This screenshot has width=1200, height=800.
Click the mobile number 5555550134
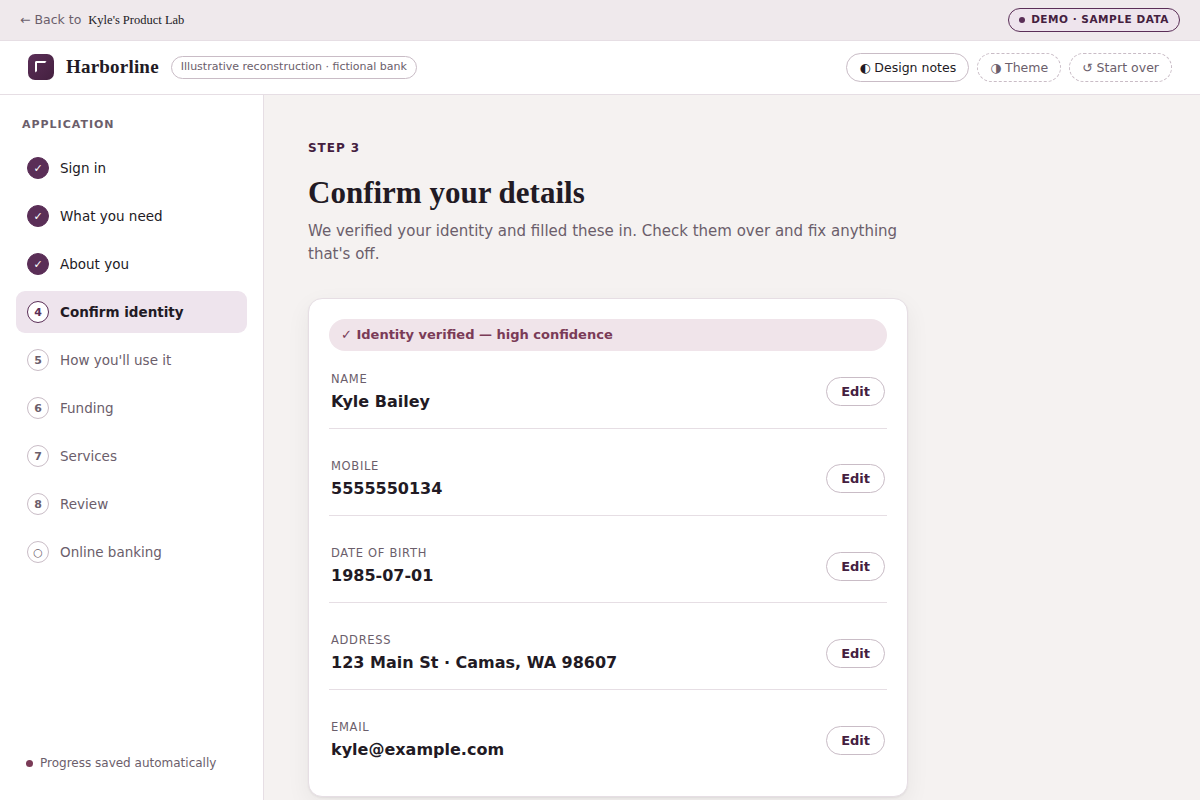point(386,489)
